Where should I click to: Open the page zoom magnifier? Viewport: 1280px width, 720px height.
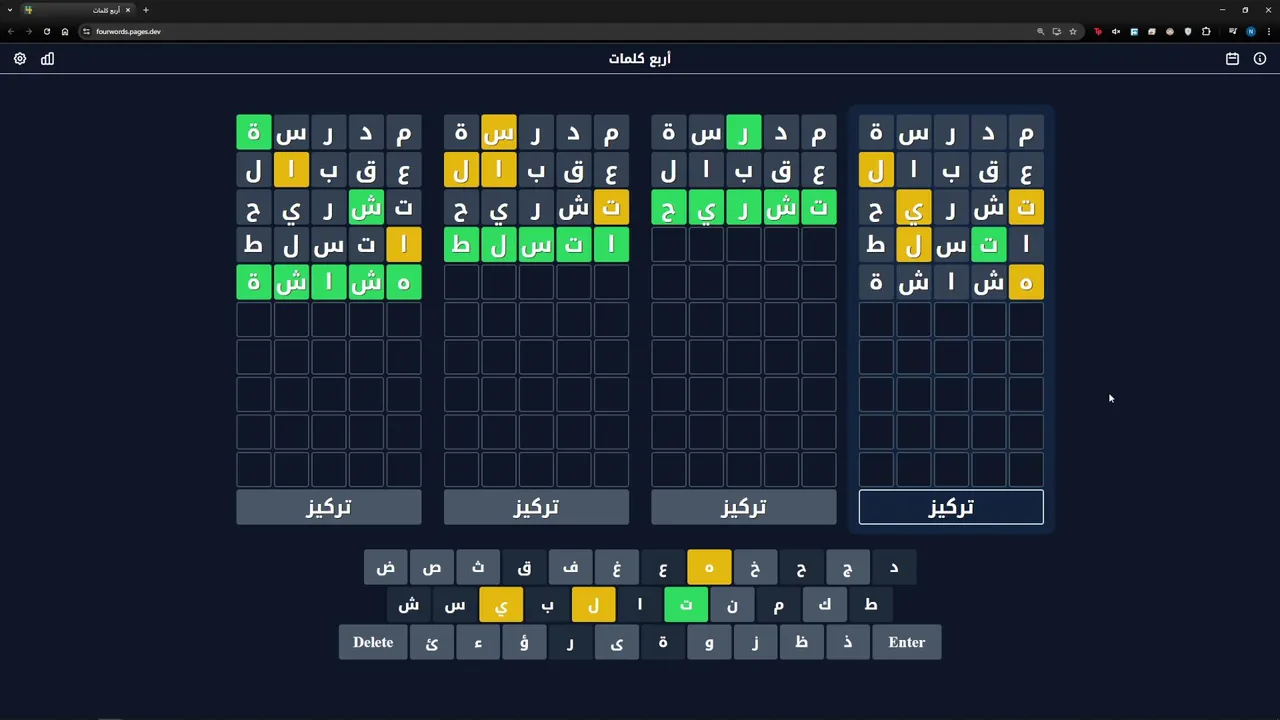(x=1040, y=31)
